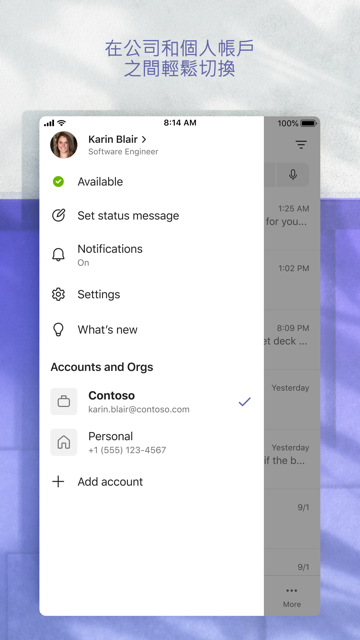The height and width of the screenshot is (640, 360).
Task: Switch to the Personal account
Action: [151, 442]
